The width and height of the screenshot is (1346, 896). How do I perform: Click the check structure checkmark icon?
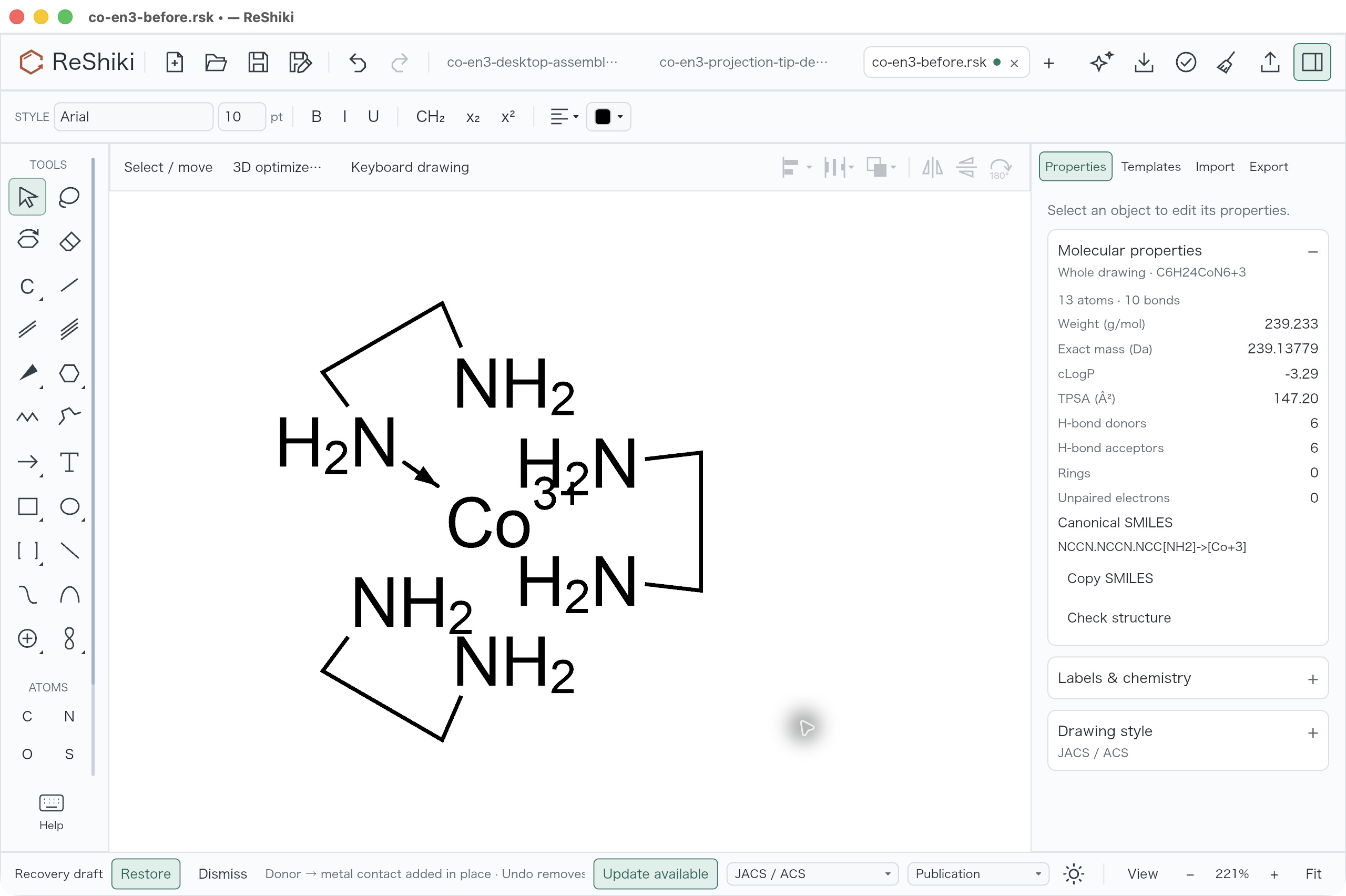click(1186, 62)
